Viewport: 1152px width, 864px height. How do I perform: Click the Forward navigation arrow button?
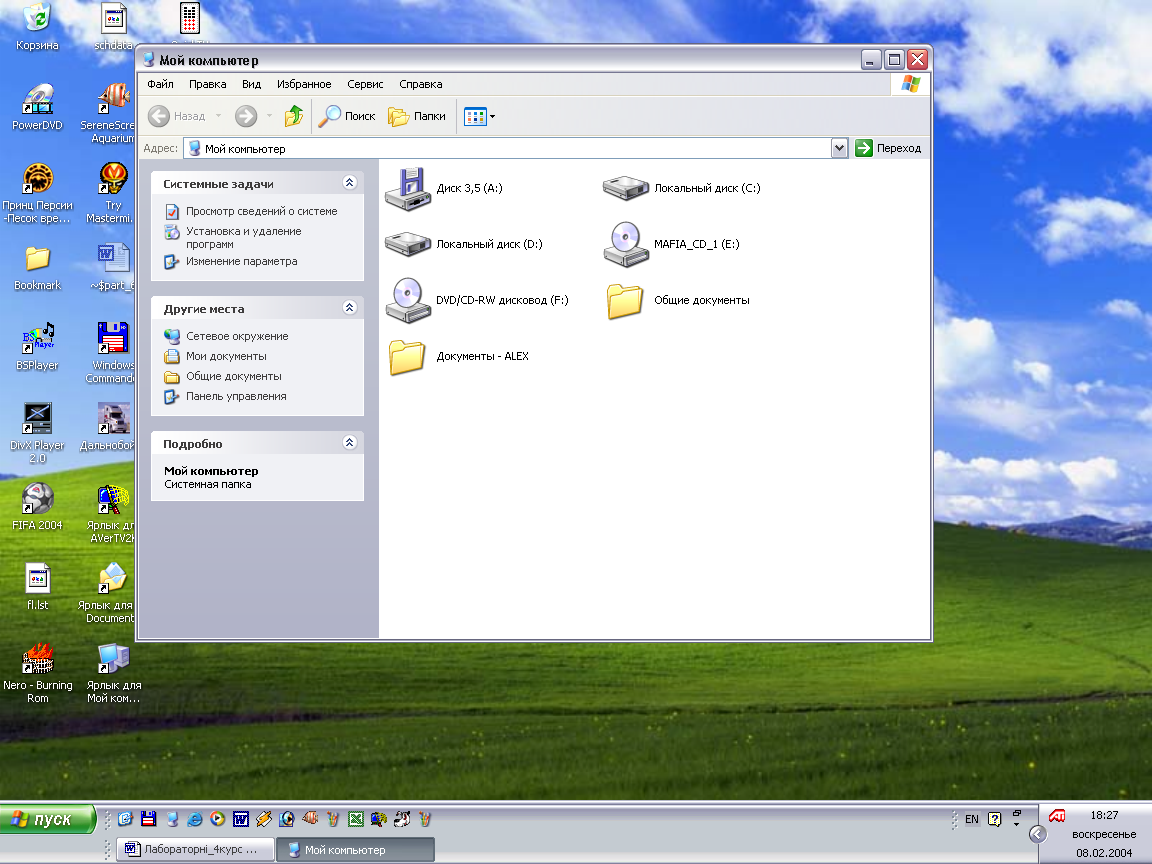246,116
